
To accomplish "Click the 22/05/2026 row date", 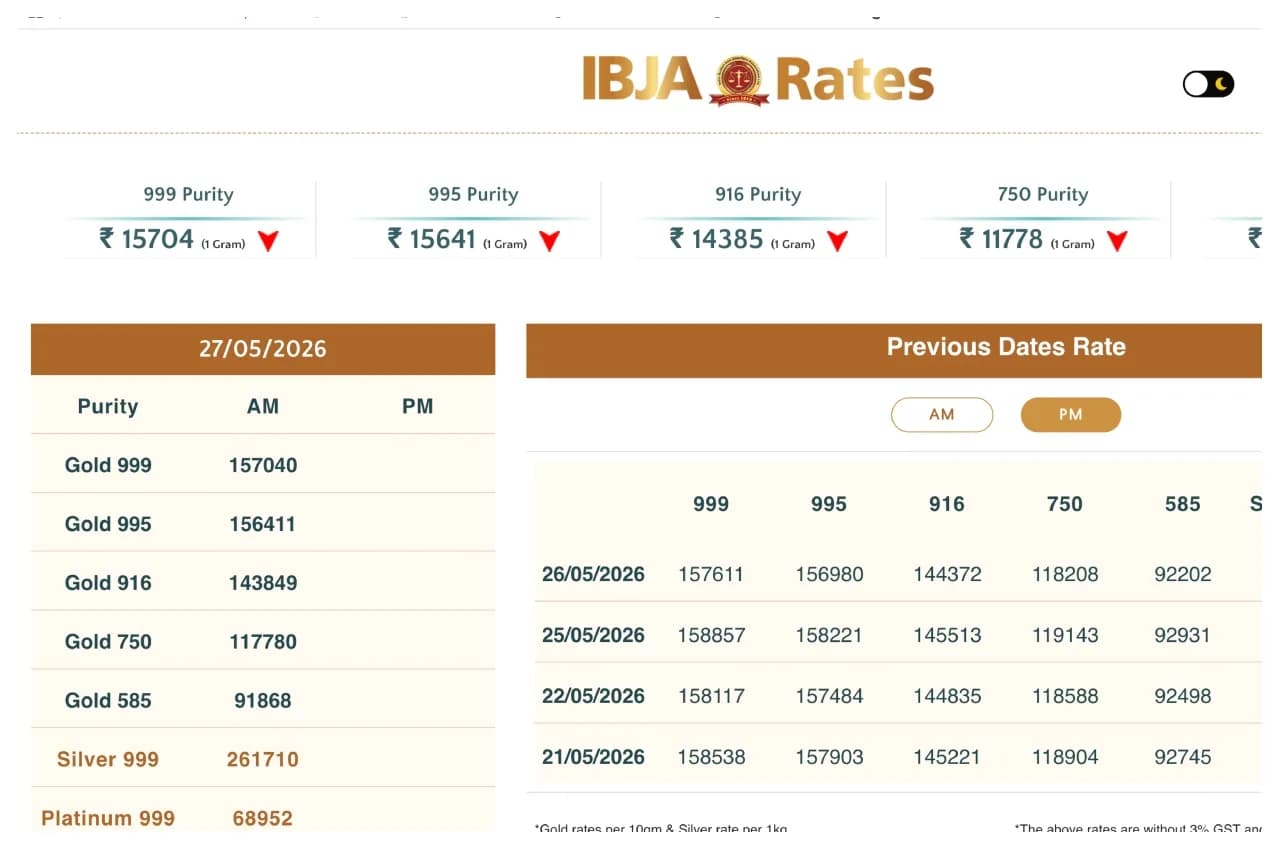I will (x=593, y=696).
